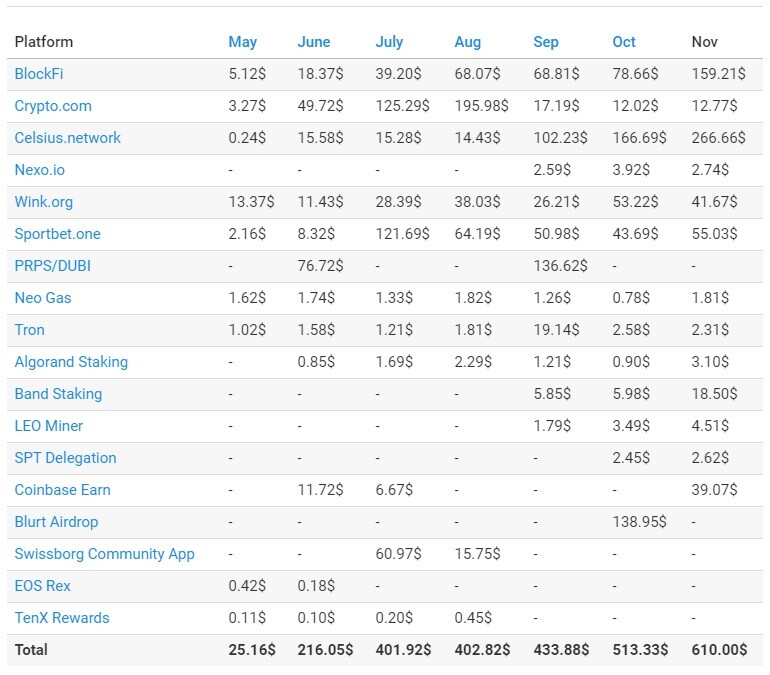Click the PRPS/DUBI link

(x=53, y=266)
